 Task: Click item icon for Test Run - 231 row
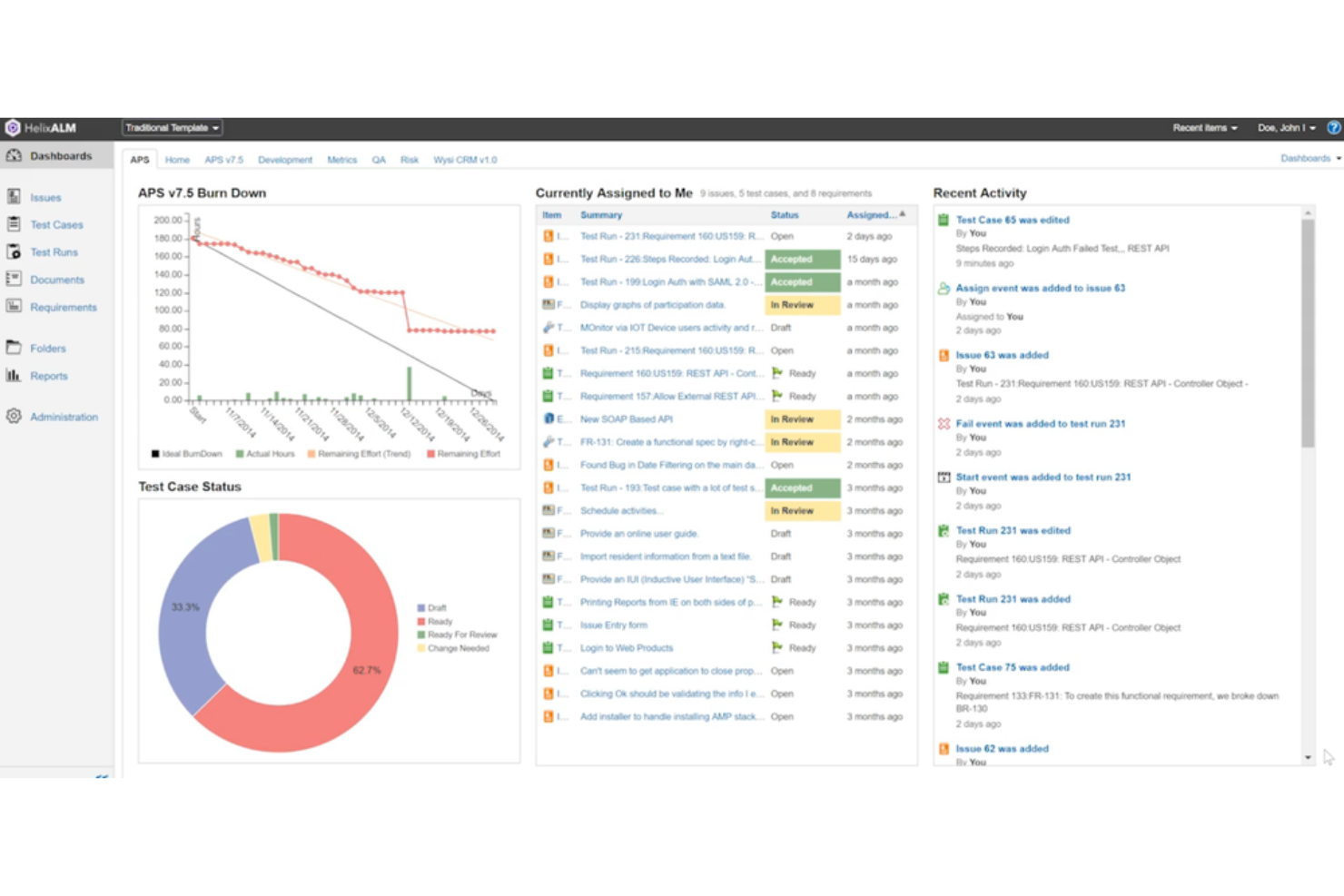click(548, 236)
